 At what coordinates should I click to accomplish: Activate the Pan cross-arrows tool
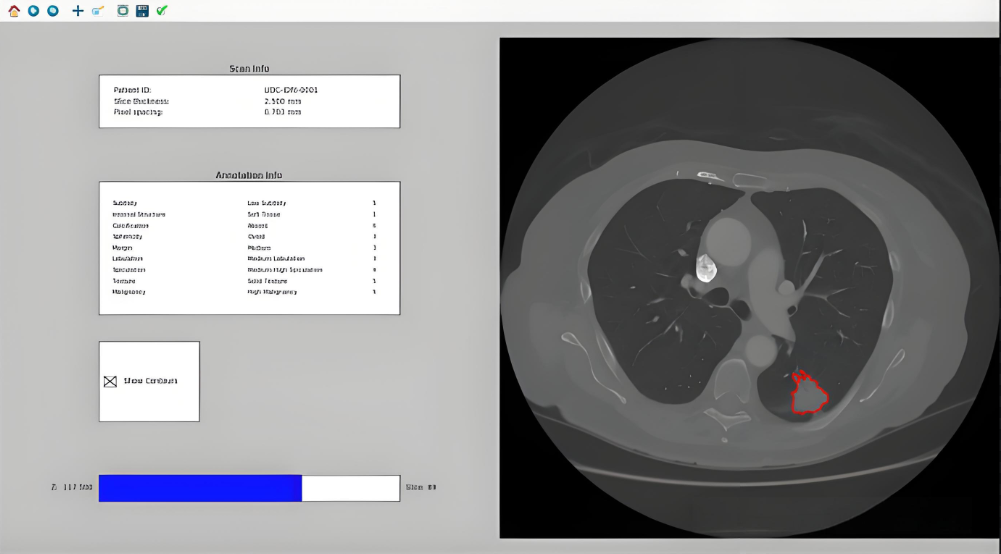pos(78,10)
